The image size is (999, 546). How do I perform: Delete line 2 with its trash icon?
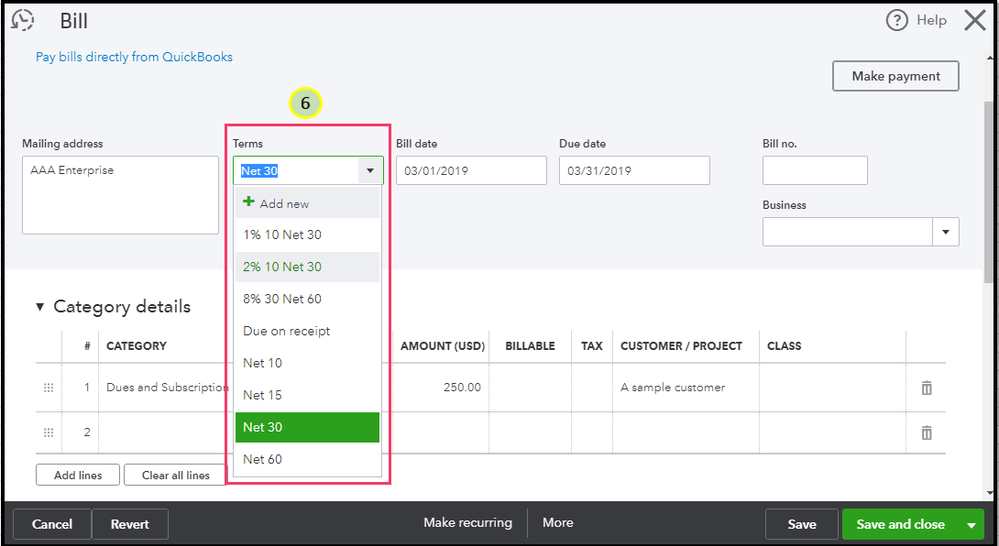(926, 433)
